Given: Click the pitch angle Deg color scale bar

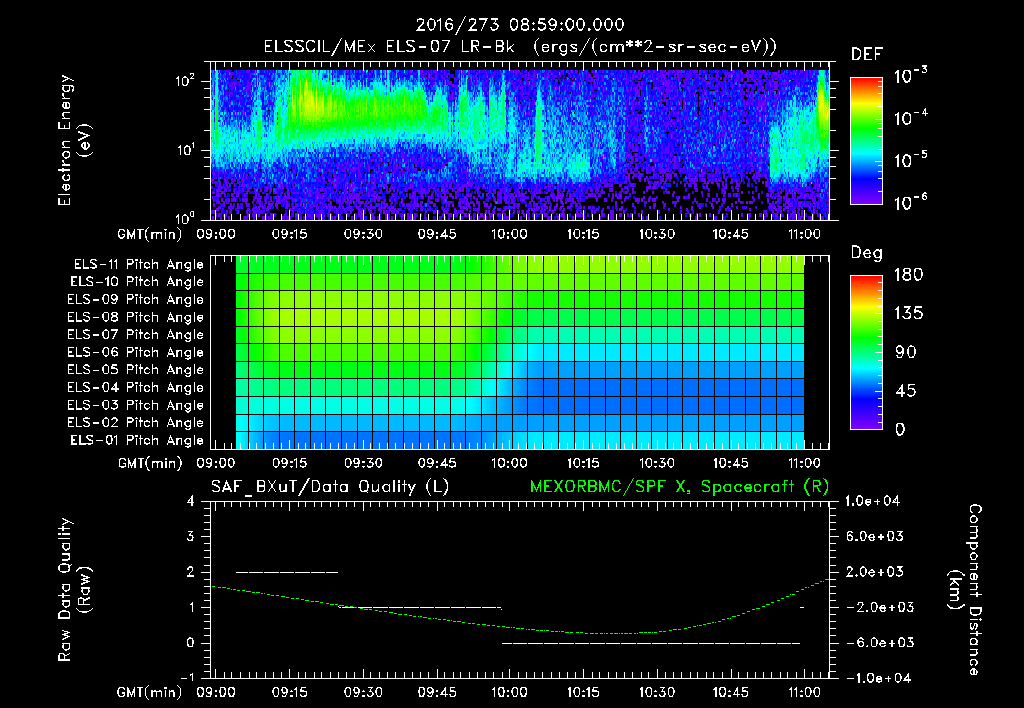Looking at the screenshot, I should [x=866, y=352].
